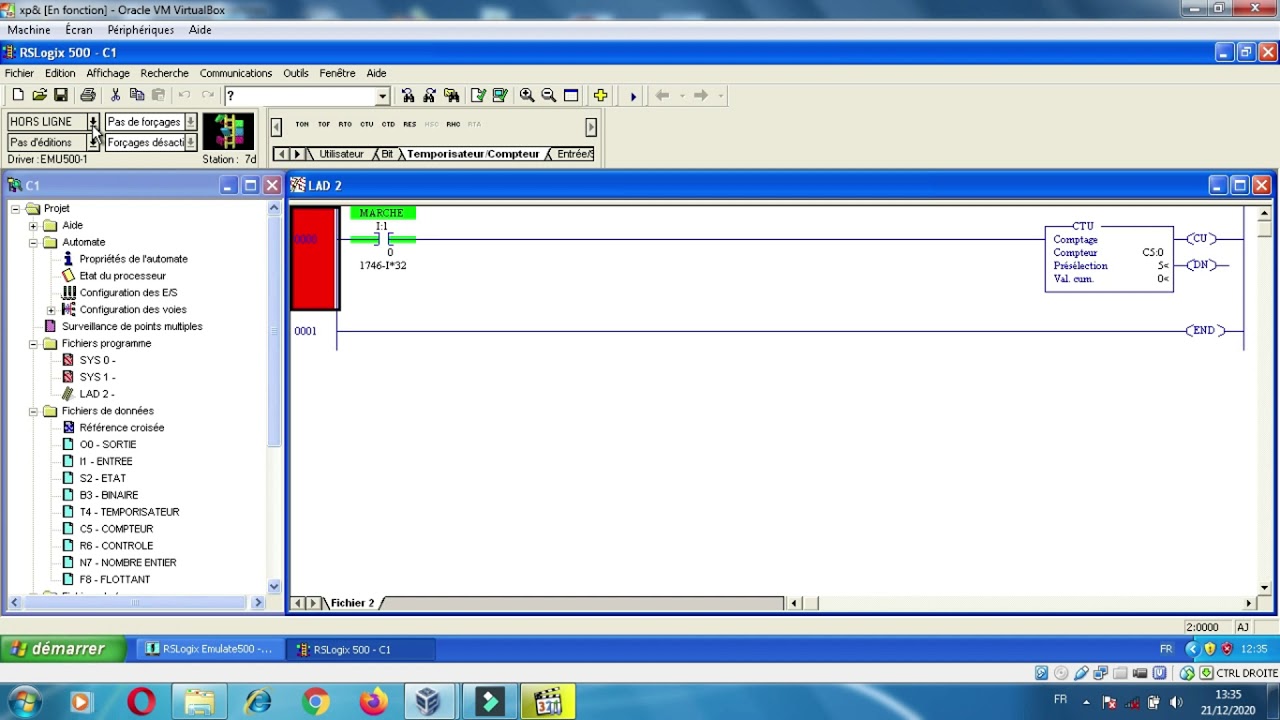This screenshot has height=720, width=1280.
Task: Cut selection using scissors icon
Action: (115, 95)
